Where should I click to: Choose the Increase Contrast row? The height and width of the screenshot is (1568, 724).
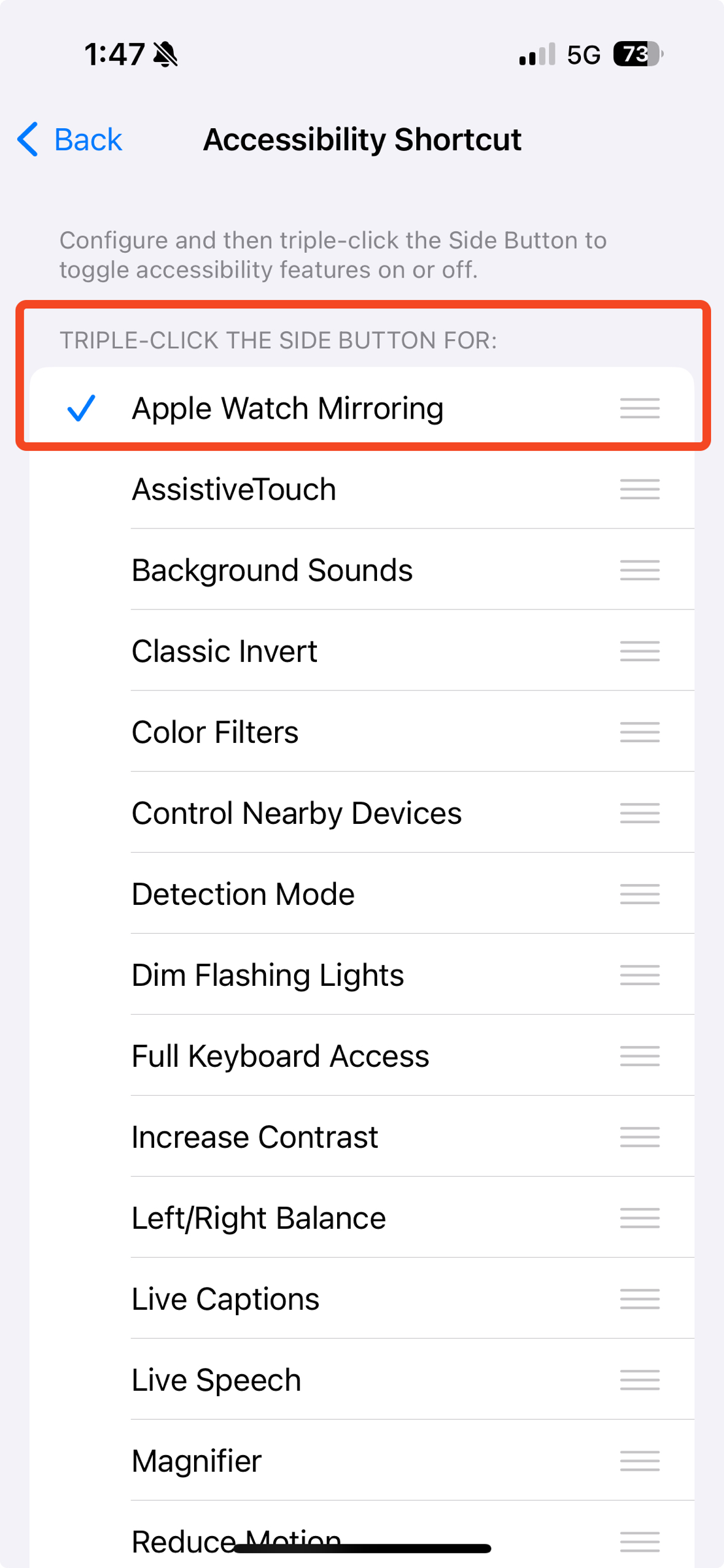point(255,1137)
